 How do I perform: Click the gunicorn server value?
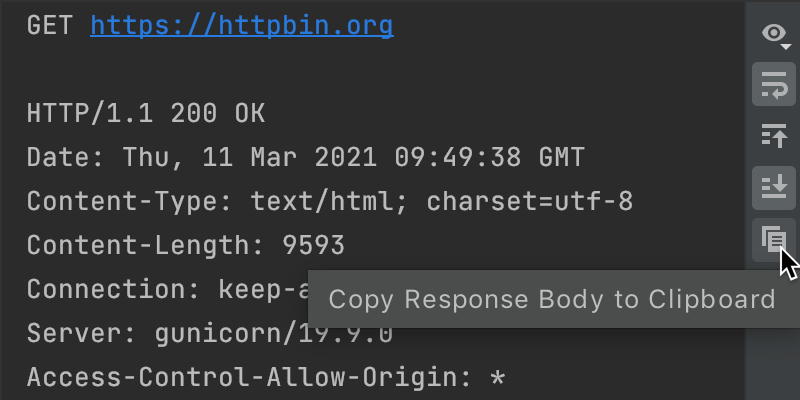(x=274, y=334)
